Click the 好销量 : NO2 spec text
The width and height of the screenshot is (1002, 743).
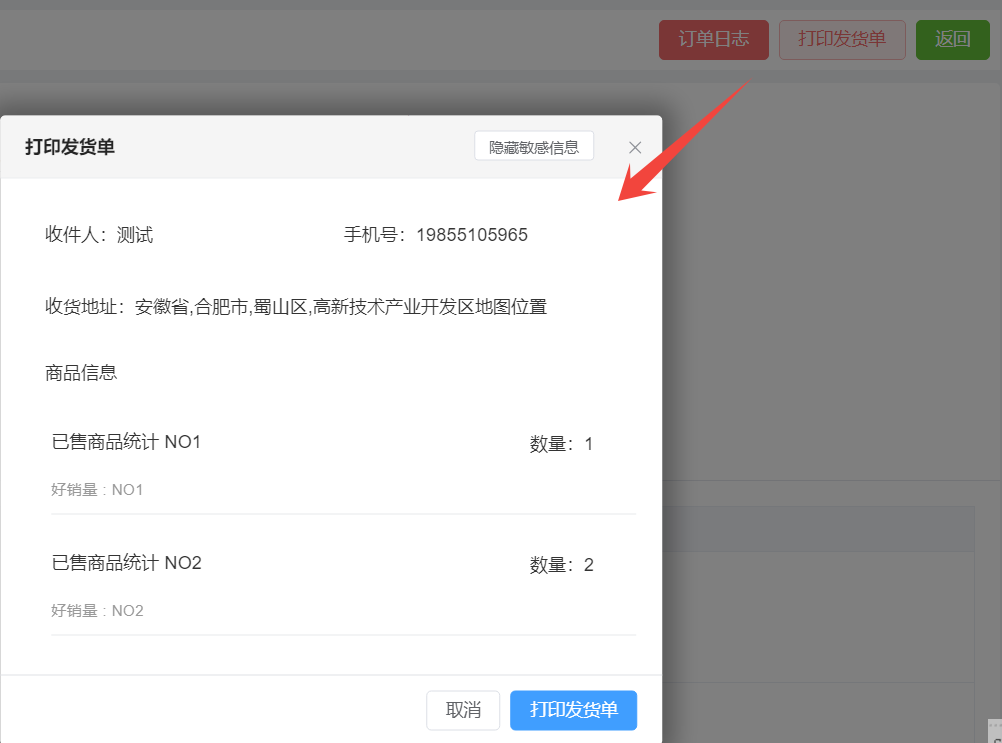coord(97,611)
